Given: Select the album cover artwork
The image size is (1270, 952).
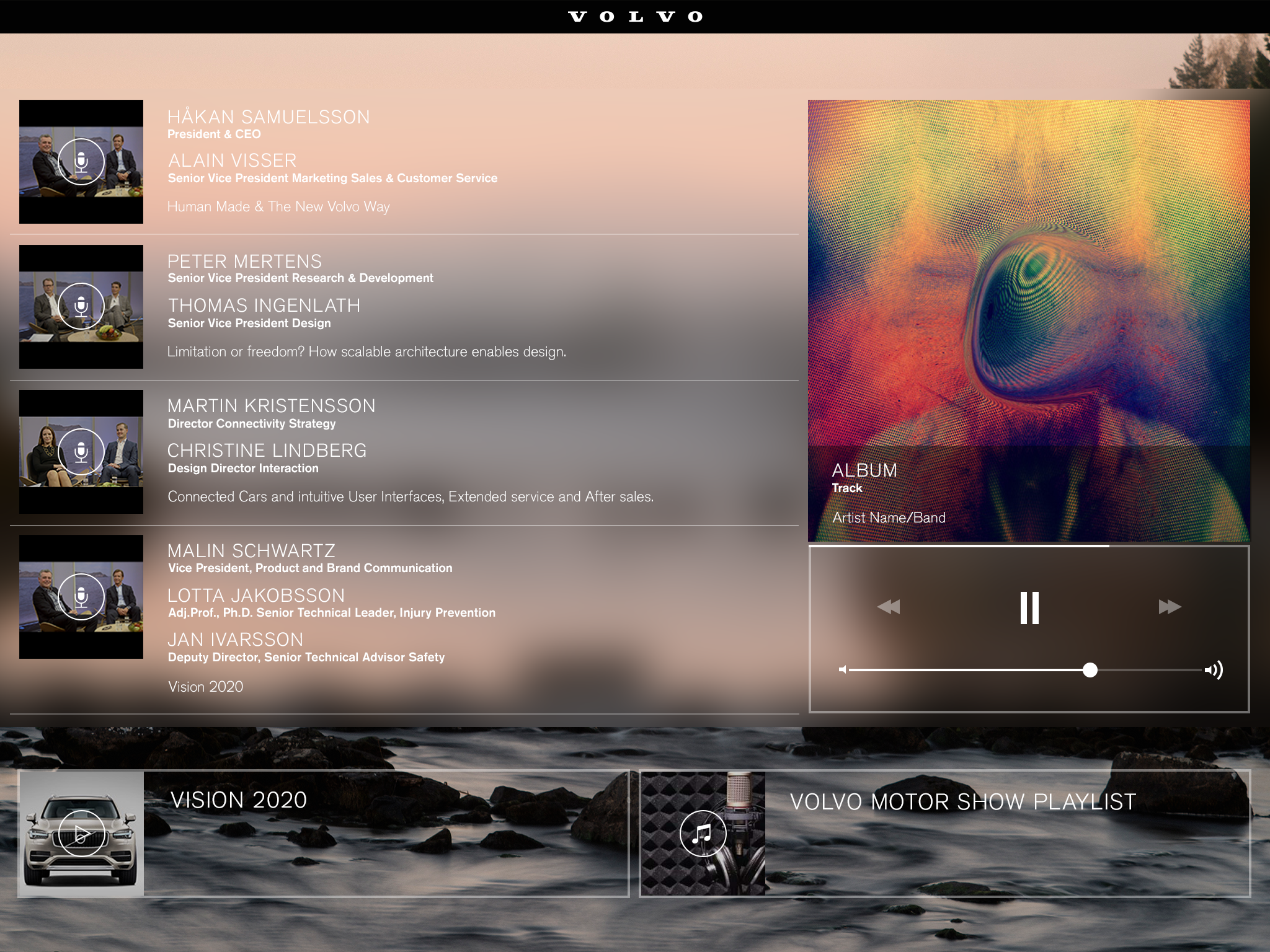Looking at the screenshot, I should [x=1029, y=321].
